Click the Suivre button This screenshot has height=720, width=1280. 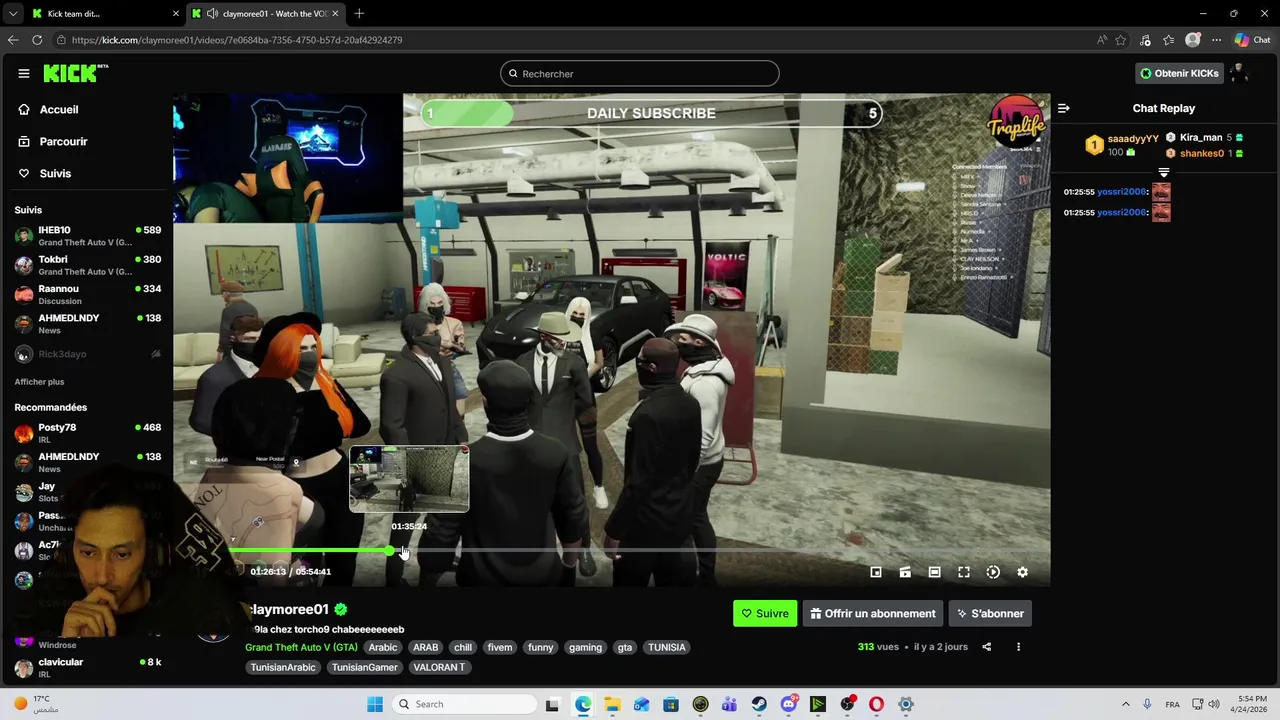coord(765,614)
